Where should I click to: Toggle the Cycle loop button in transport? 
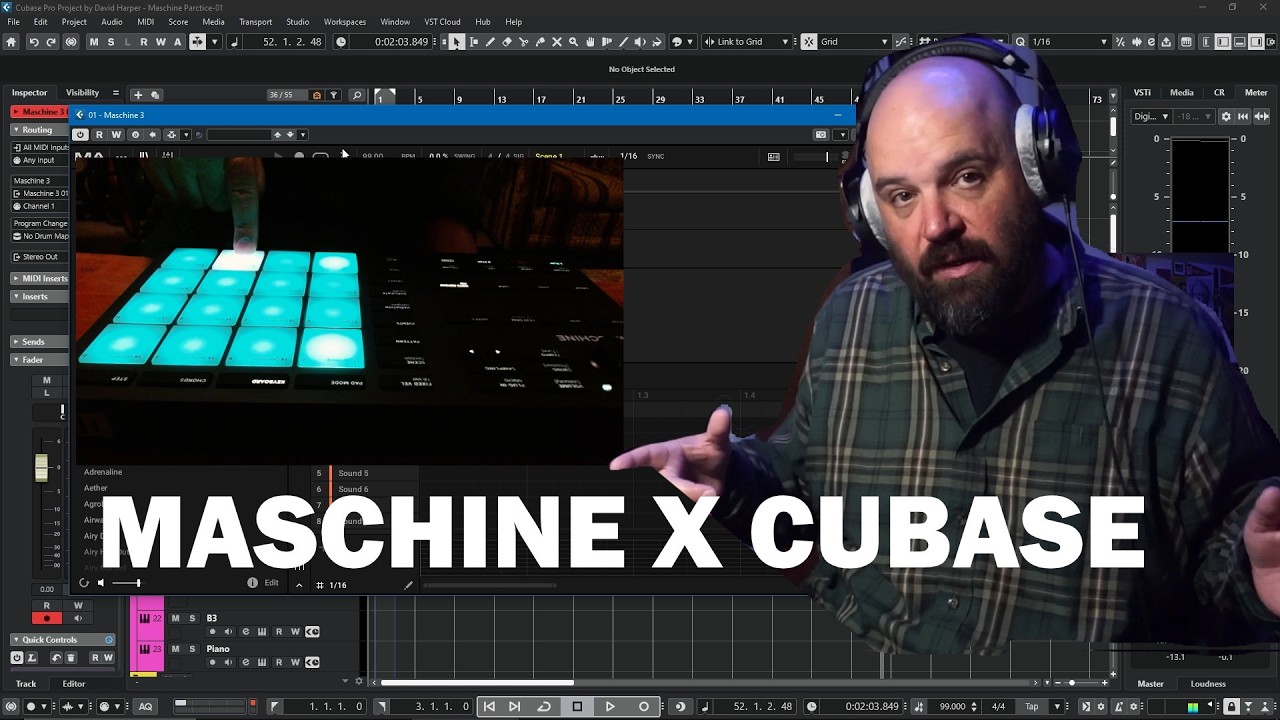tap(544, 706)
